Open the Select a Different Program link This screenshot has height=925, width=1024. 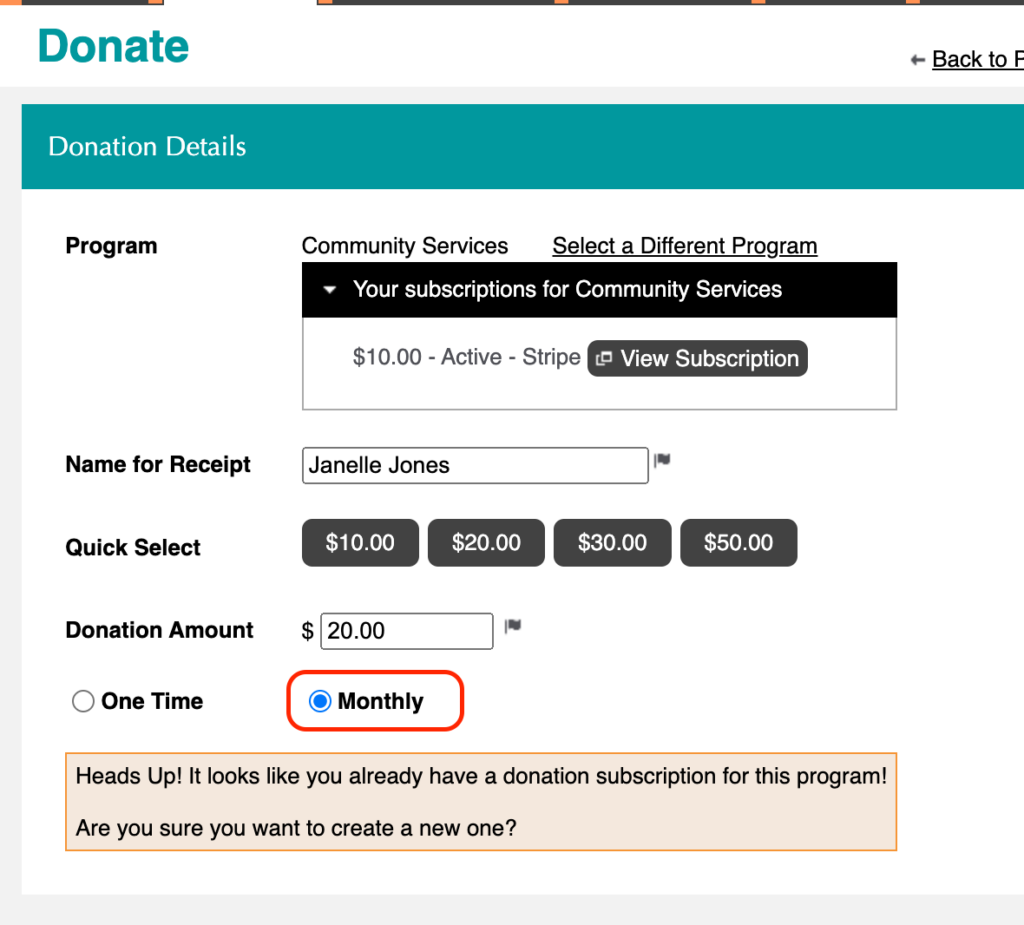pyautogui.click(x=684, y=246)
